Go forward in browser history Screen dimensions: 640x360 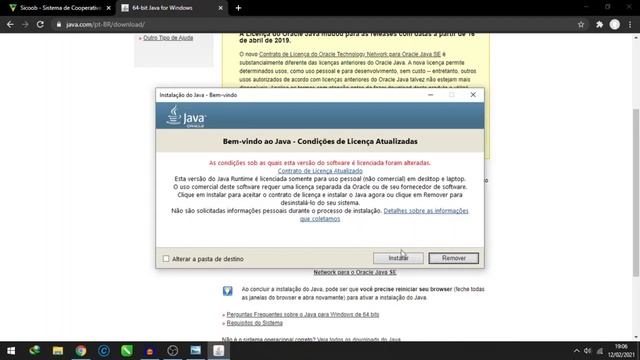(25, 24)
